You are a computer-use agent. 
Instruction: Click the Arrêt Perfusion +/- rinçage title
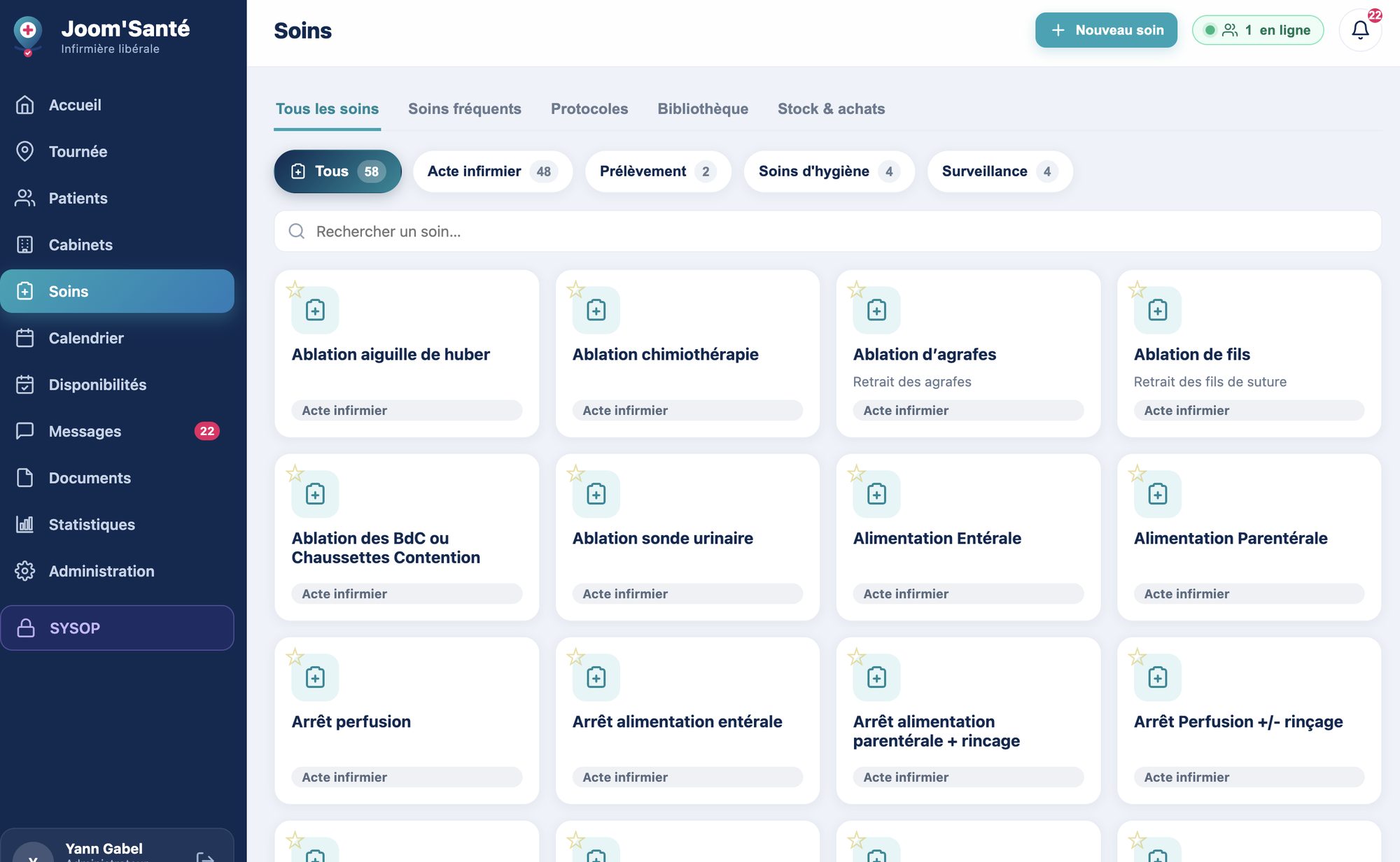[1238, 721]
